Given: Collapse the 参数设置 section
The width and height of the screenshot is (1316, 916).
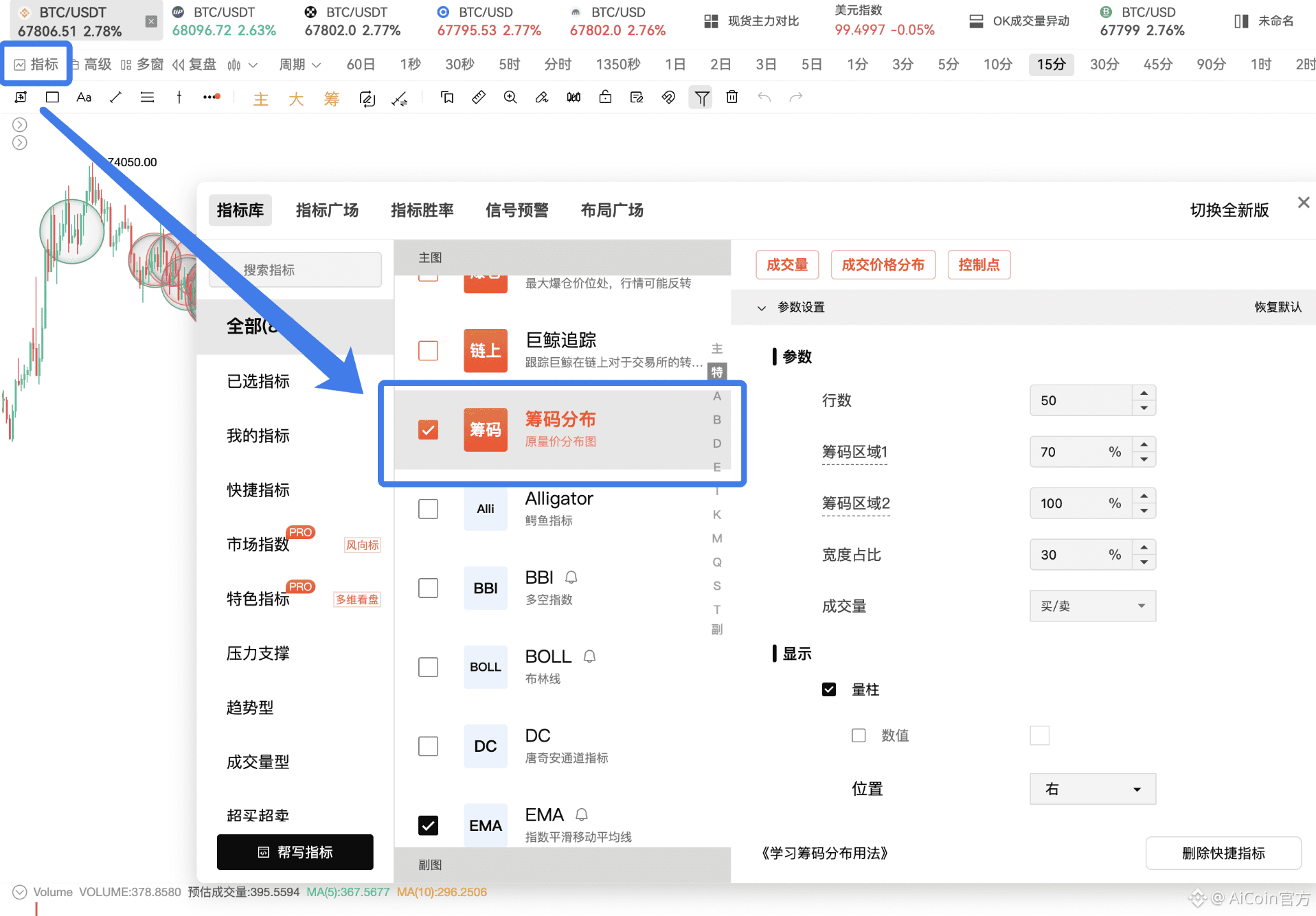Looking at the screenshot, I should (761, 308).
